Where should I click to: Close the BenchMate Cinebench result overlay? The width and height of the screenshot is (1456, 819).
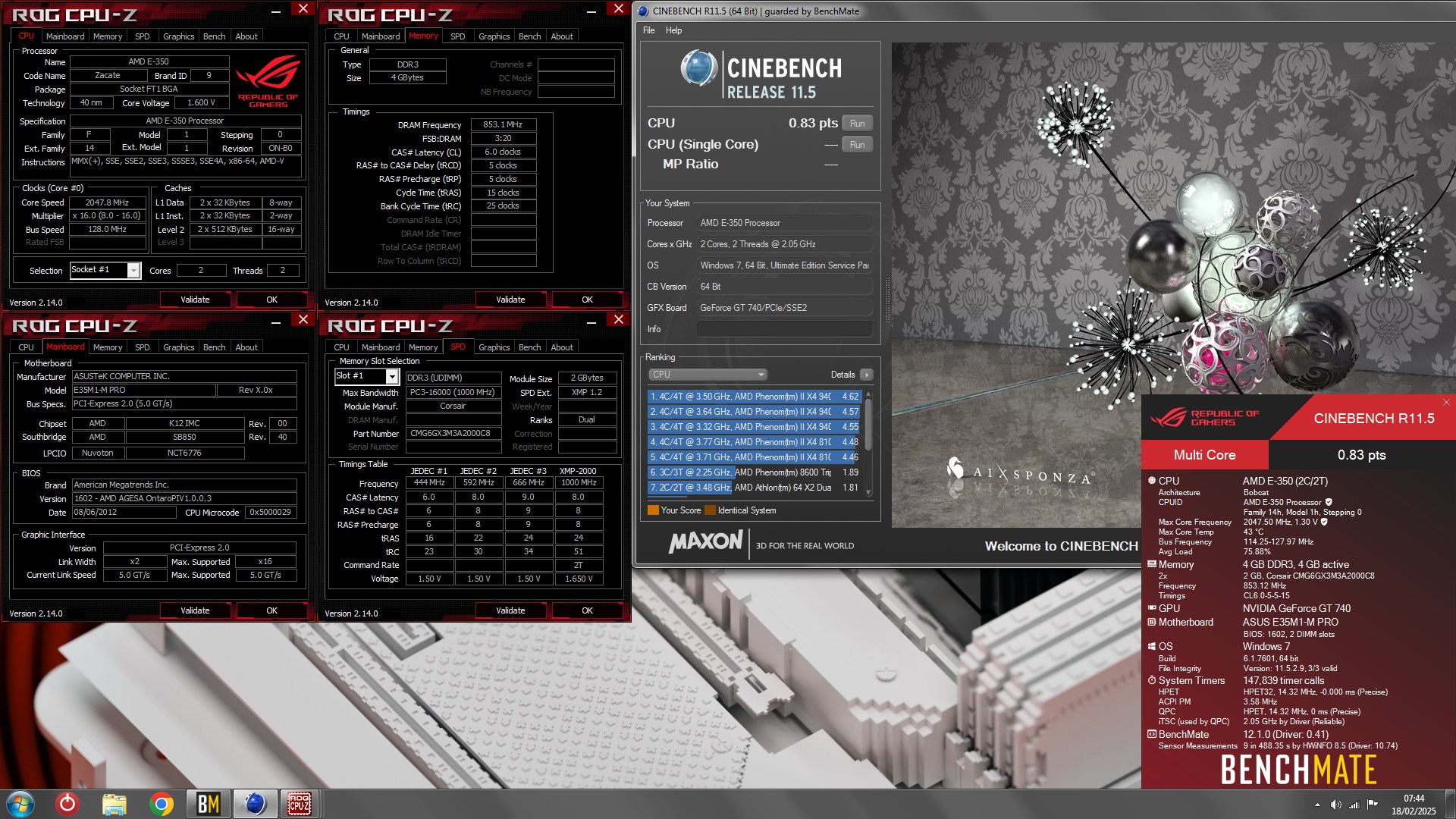(1445, 403)
